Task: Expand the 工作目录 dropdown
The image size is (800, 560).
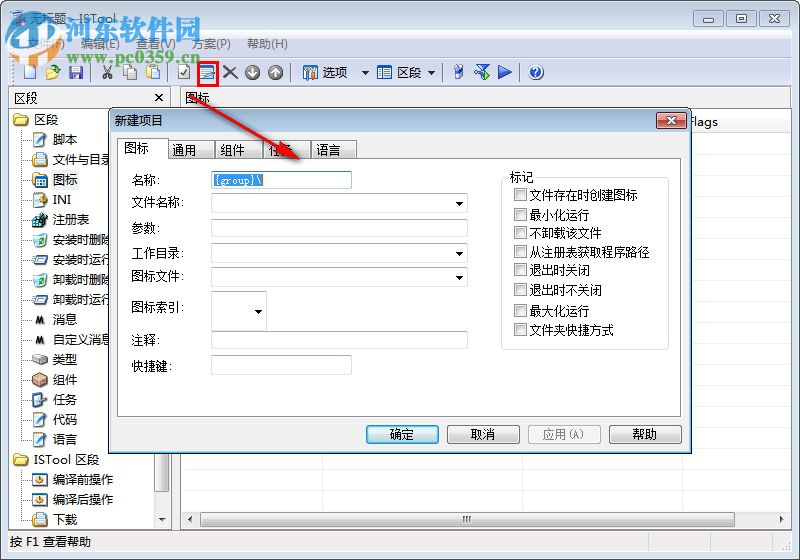Action: click(459, 253)
